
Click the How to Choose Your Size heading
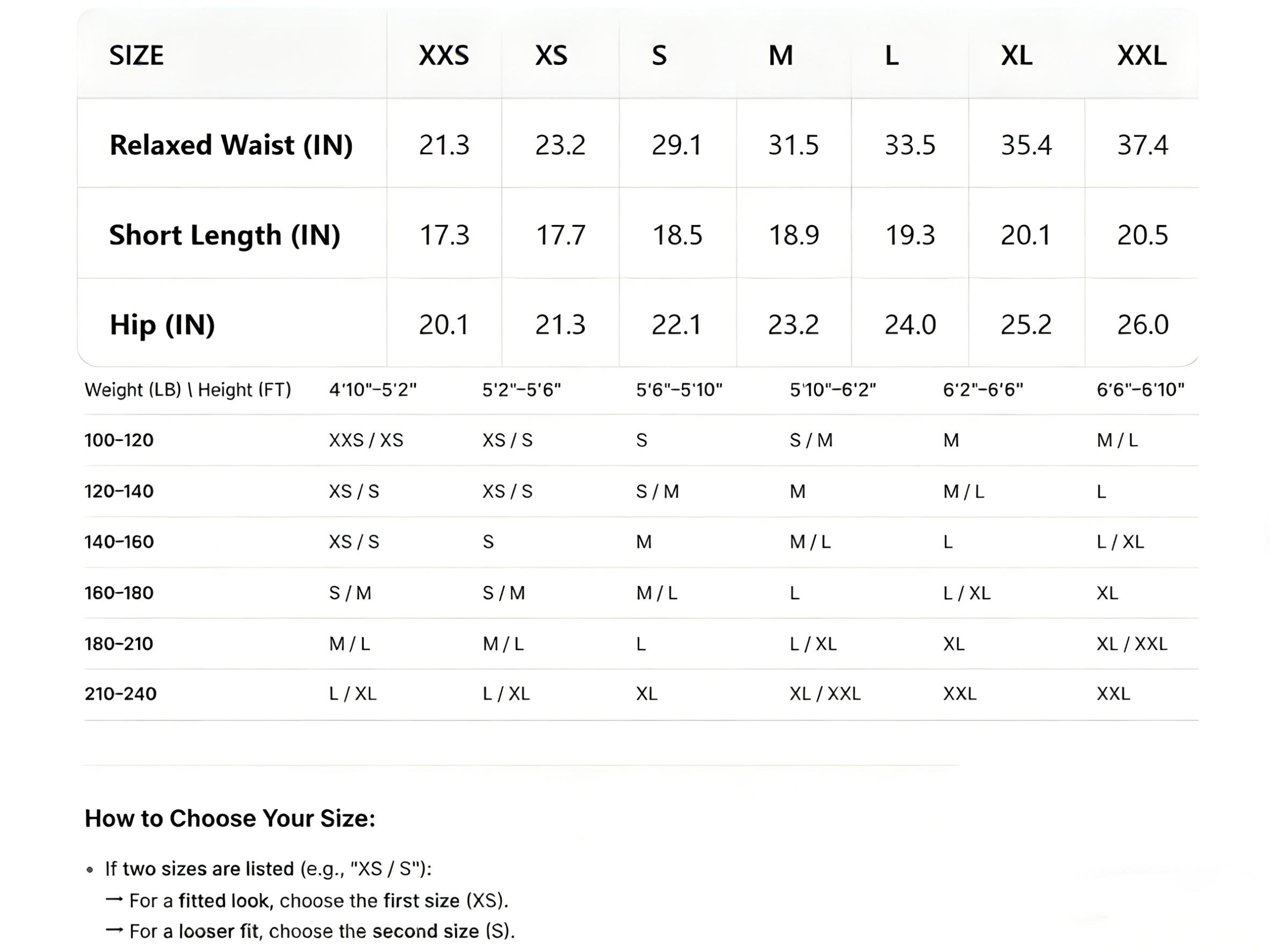point(229,818)
